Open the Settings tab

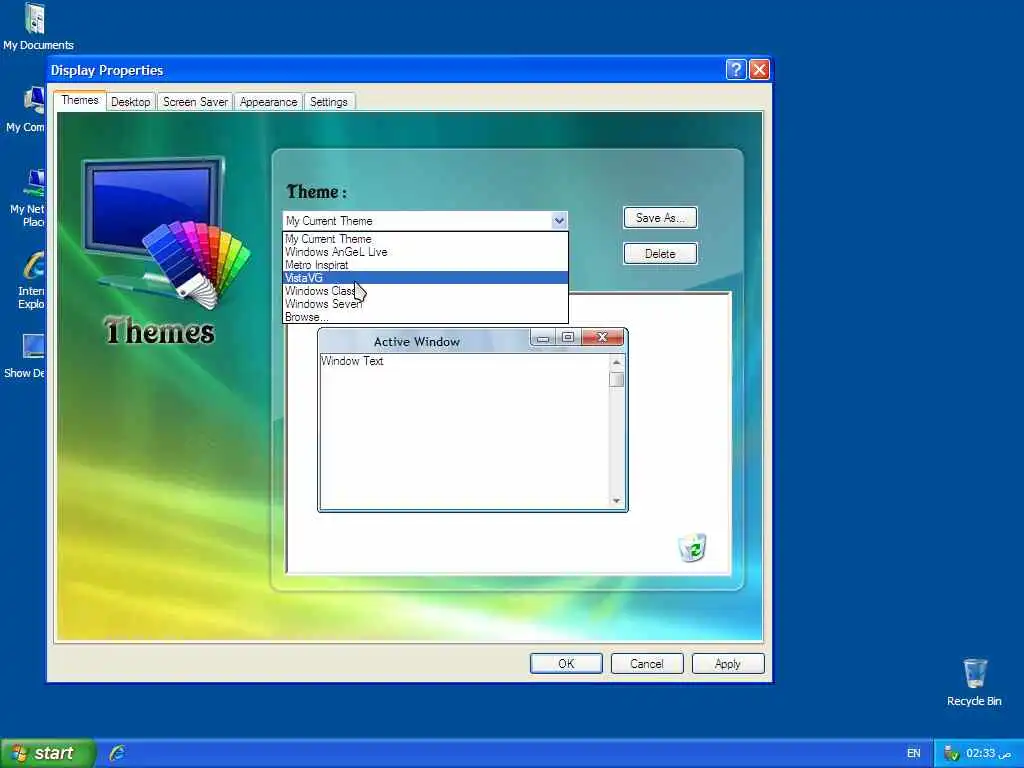pos(328,102)
